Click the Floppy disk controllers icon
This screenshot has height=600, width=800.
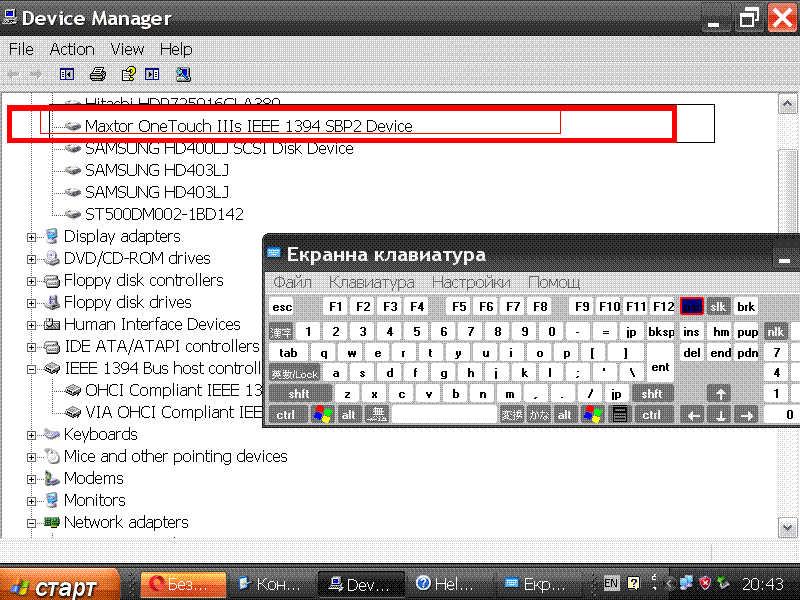52,281
